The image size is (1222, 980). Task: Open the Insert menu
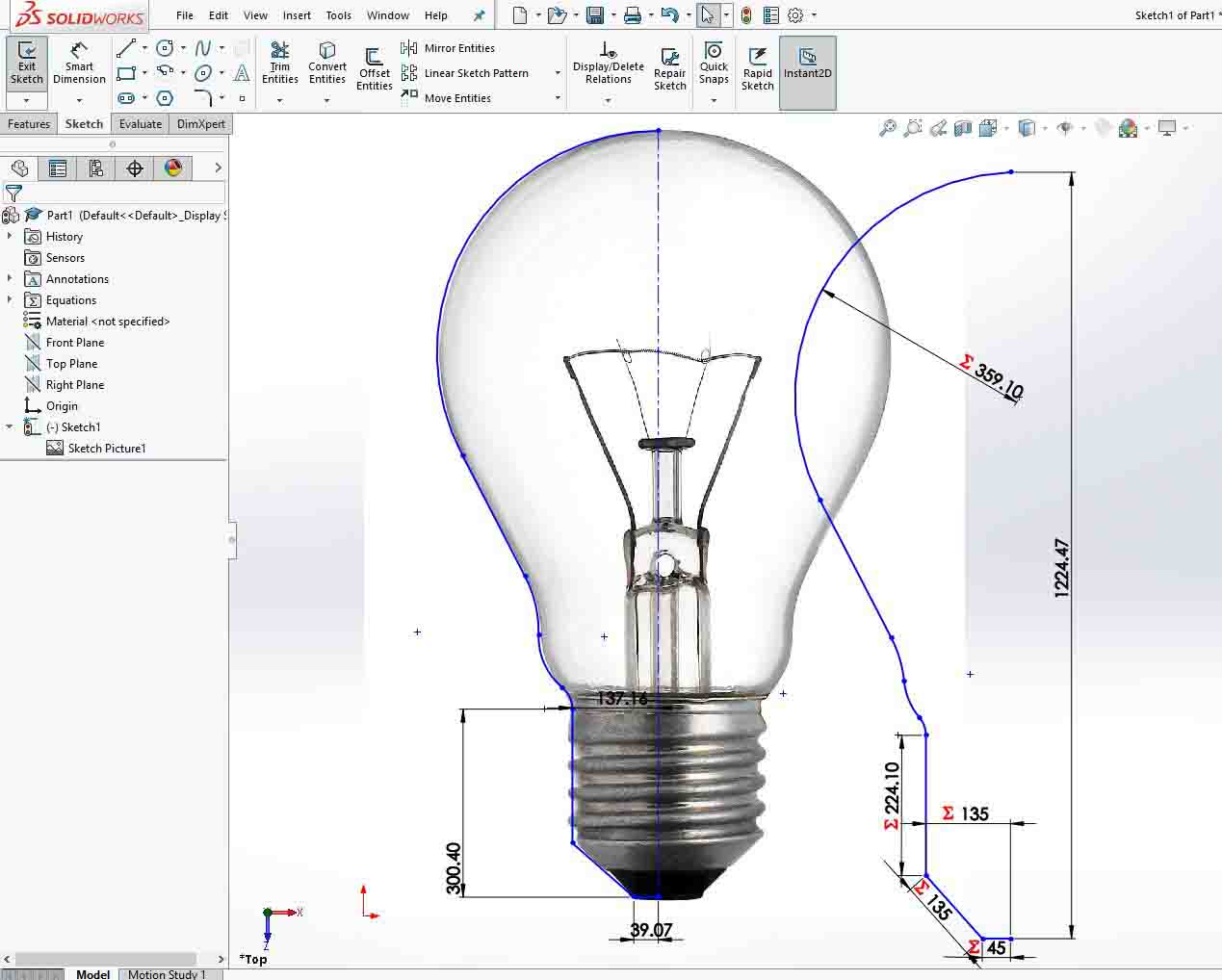(x=297, y=15)
